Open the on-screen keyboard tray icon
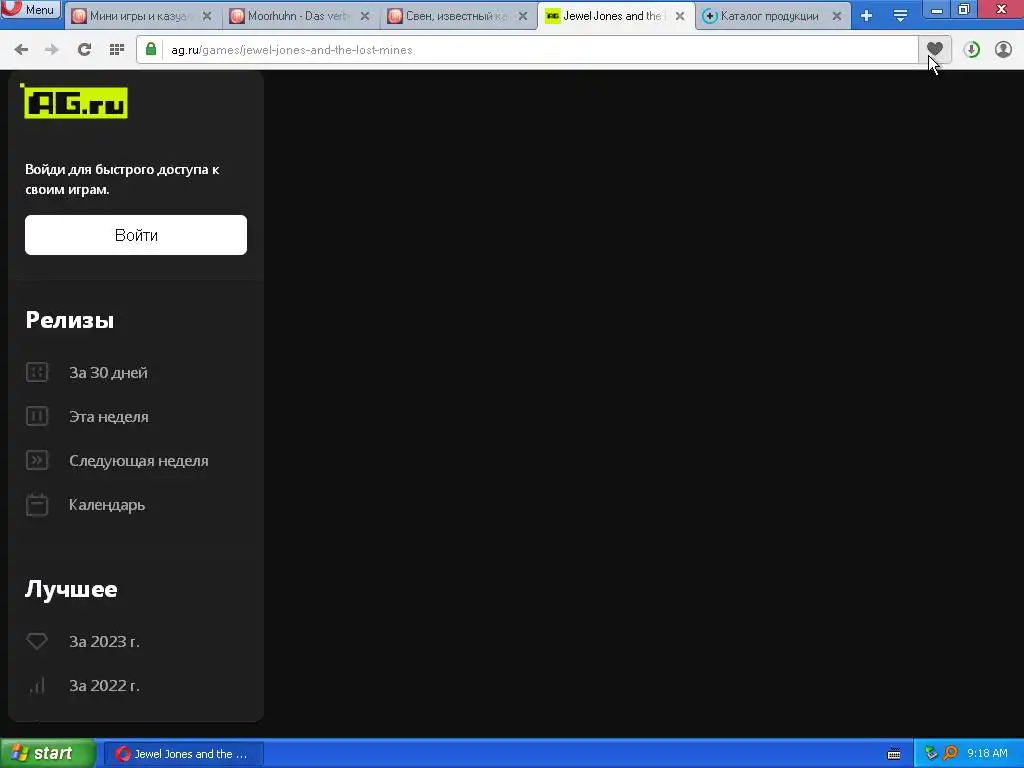The height and width of the screenshot is (768, 1024). coord(894,754)
